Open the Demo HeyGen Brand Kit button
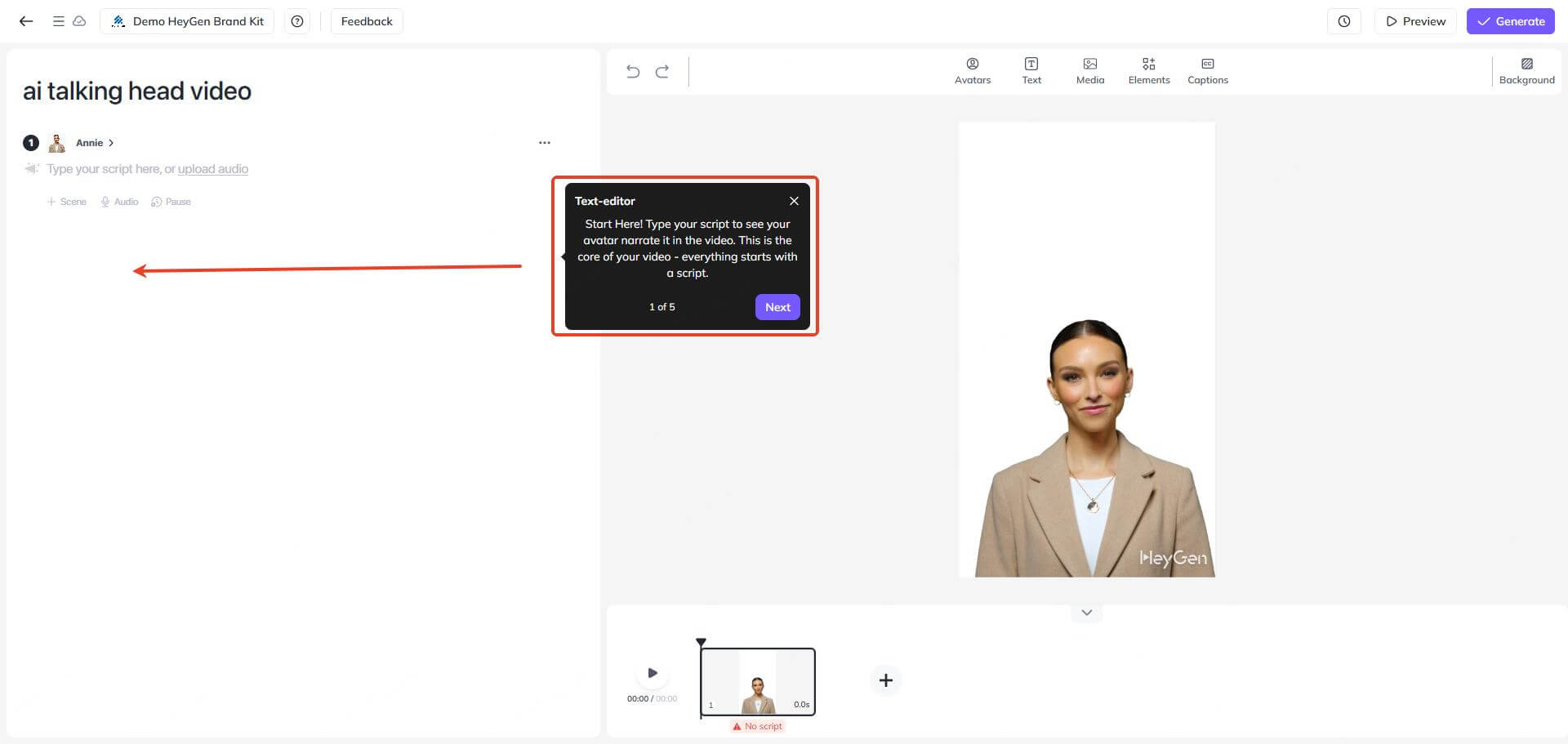This screenshot has width=1568, height=744. (187, 21)
